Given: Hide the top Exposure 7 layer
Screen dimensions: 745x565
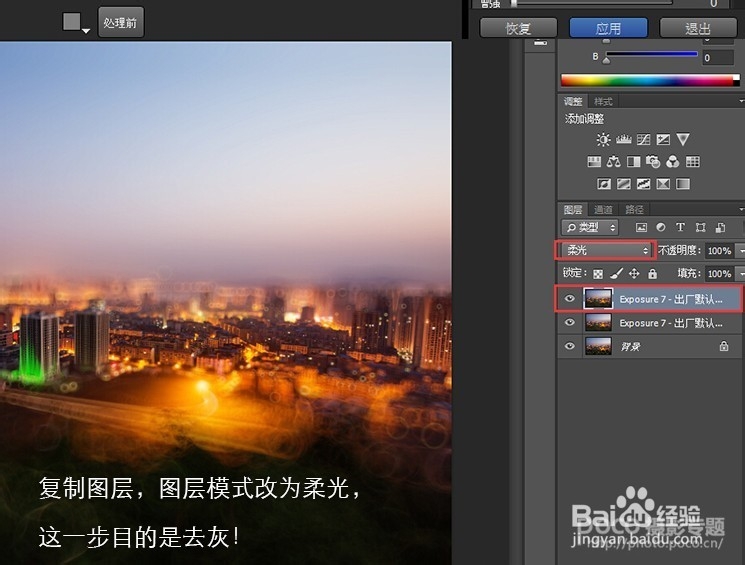Looking at the screenshot, I should pyautogui.click(x=570, y=299).
